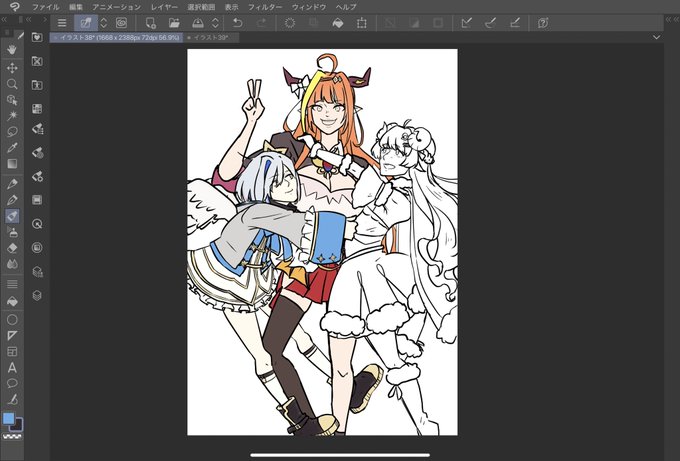
Task: Select the Lasso selection tool
Action: tap(12, 131)
